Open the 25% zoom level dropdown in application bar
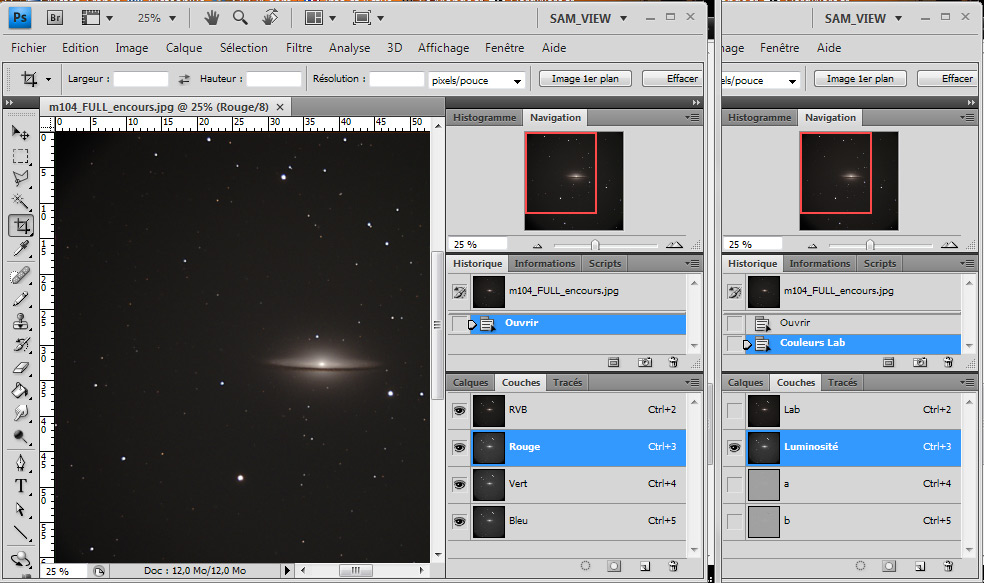 172,18
